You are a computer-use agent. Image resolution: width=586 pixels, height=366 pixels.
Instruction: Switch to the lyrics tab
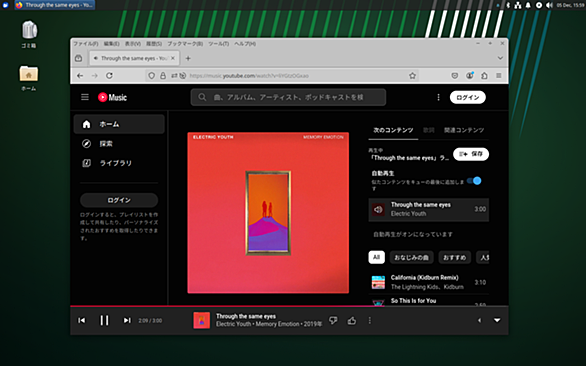[x=429, y=130]
